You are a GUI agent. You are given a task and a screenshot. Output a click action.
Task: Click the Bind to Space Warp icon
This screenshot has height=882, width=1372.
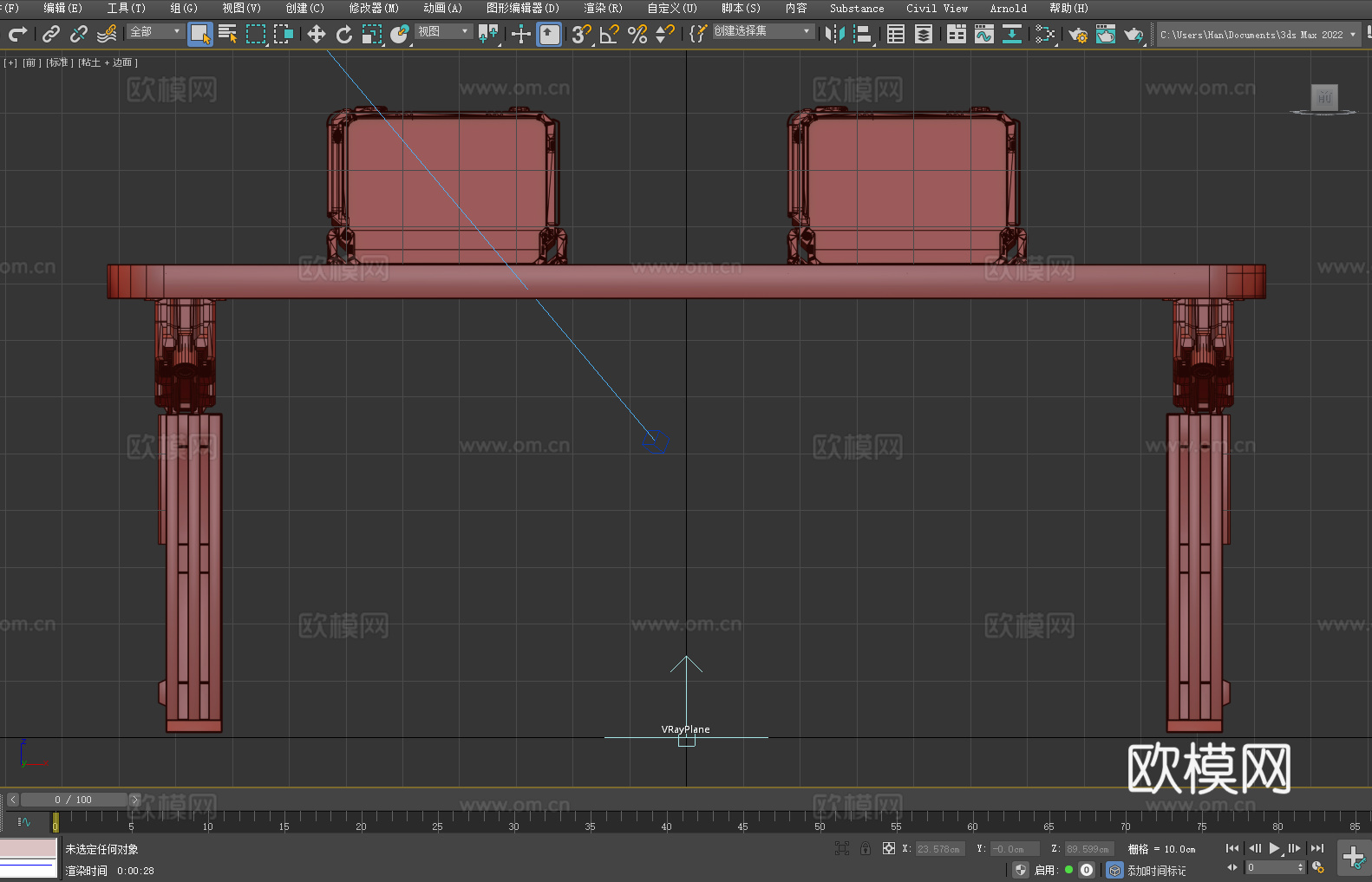click(x=107, y=34)
